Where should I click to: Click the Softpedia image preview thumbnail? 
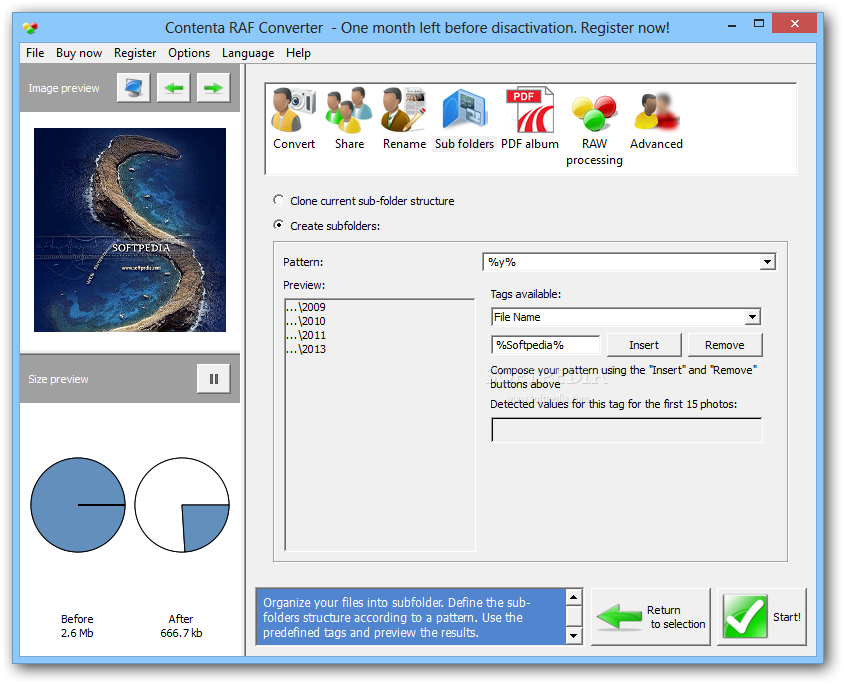[130, 230]
